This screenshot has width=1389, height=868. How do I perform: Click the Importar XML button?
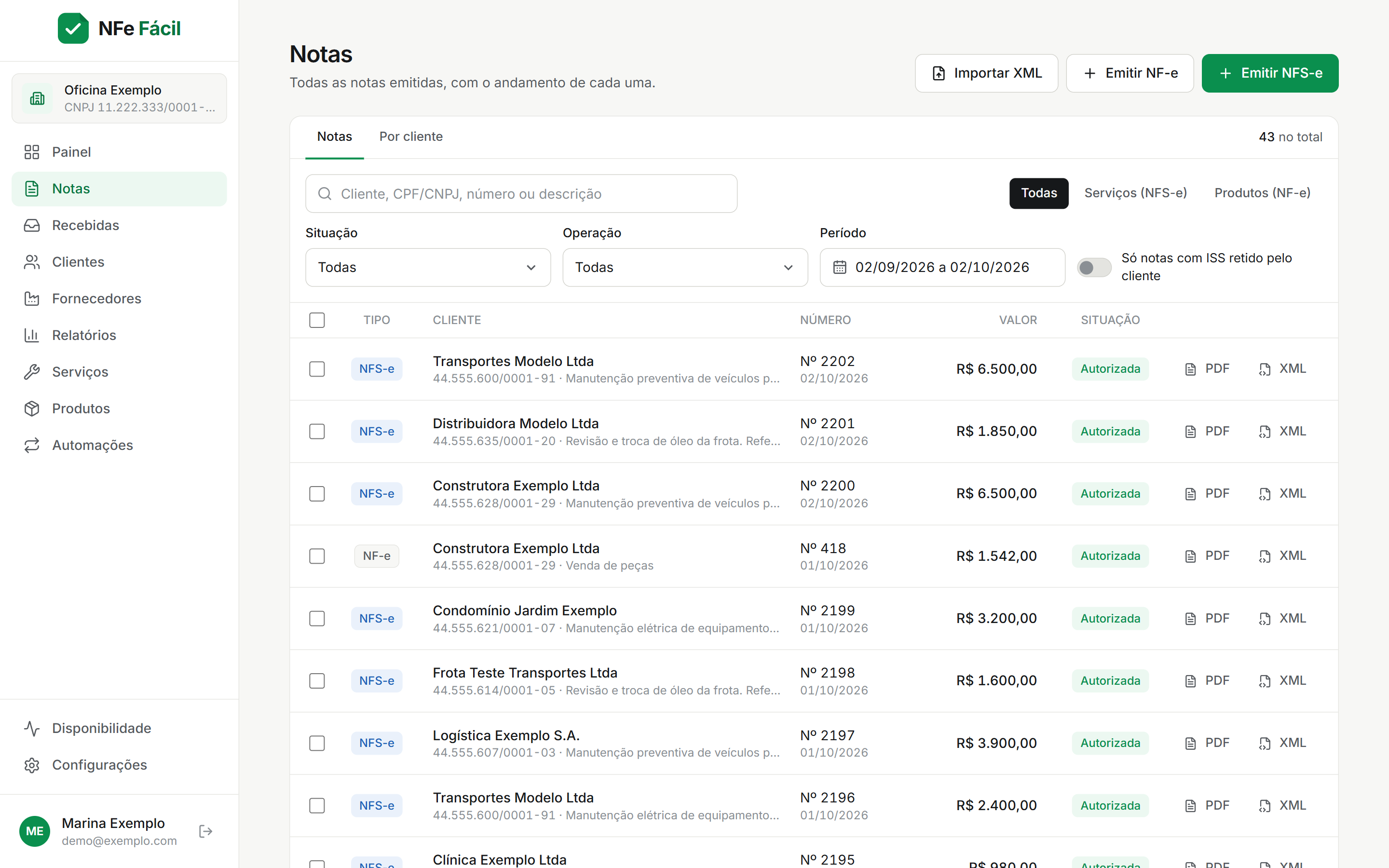coord(986,73)
